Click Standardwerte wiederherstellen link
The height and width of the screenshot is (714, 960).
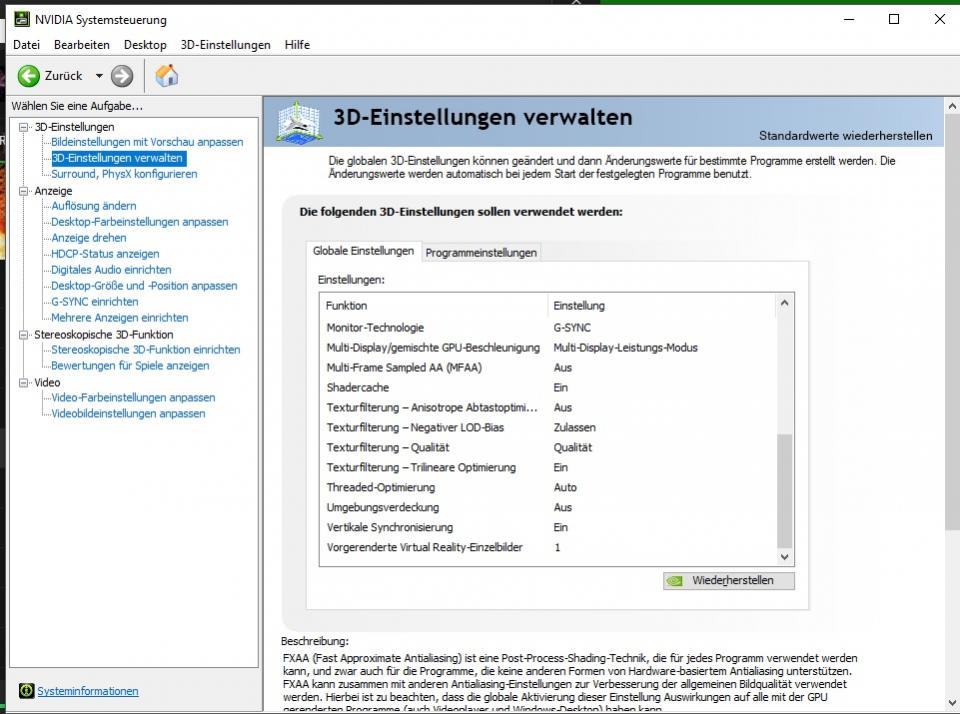coord(846,136)
